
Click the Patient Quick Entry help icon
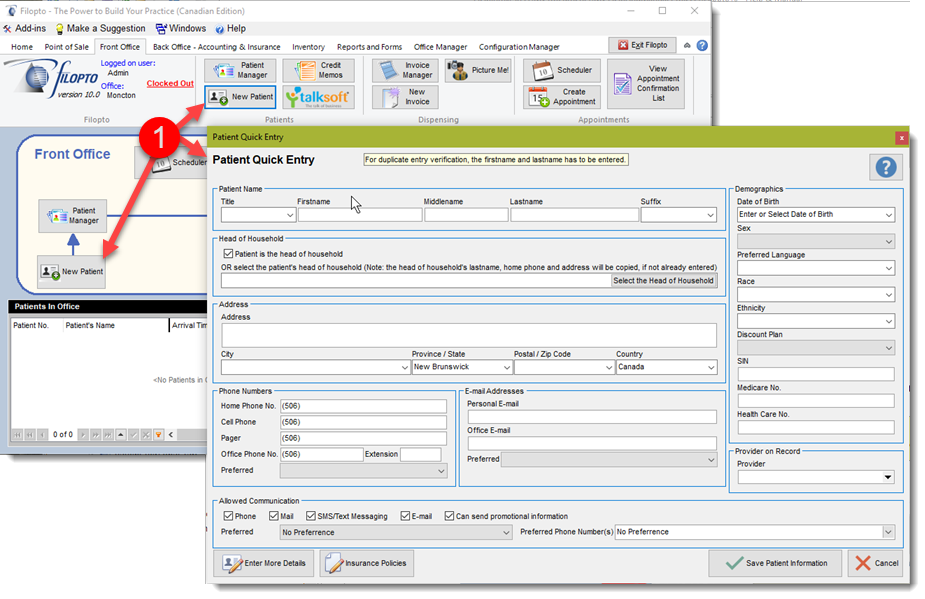(885, 167)
